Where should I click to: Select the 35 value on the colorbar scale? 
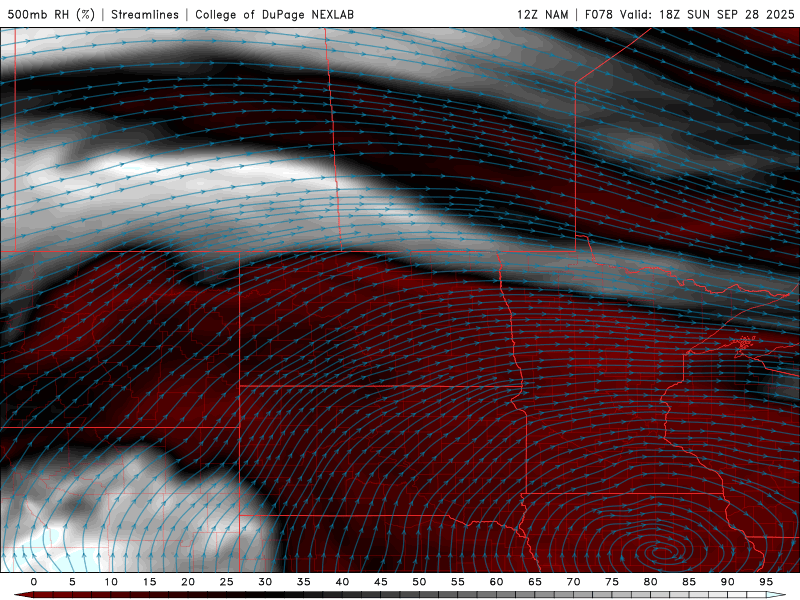303,582
